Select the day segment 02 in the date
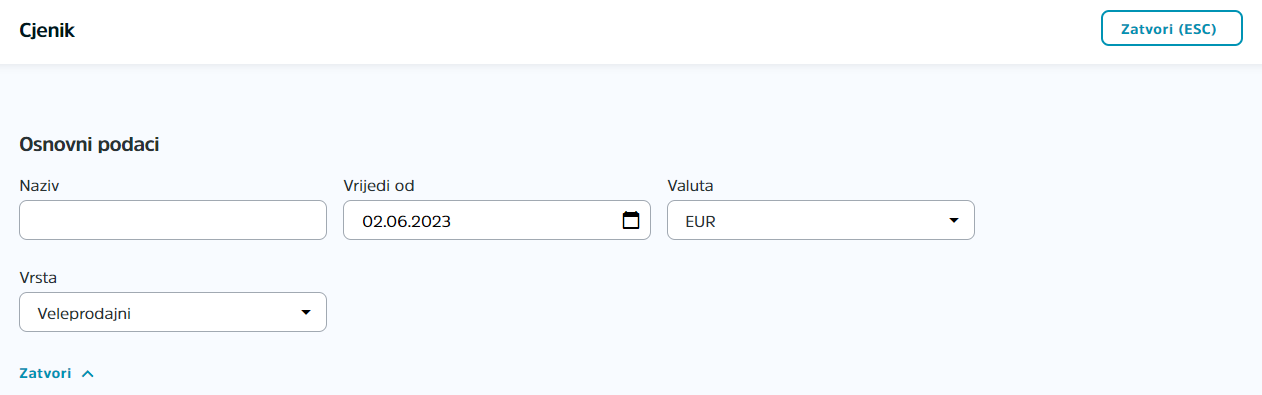The width and height of the screenshot is (1262, 395). point(372,221)
